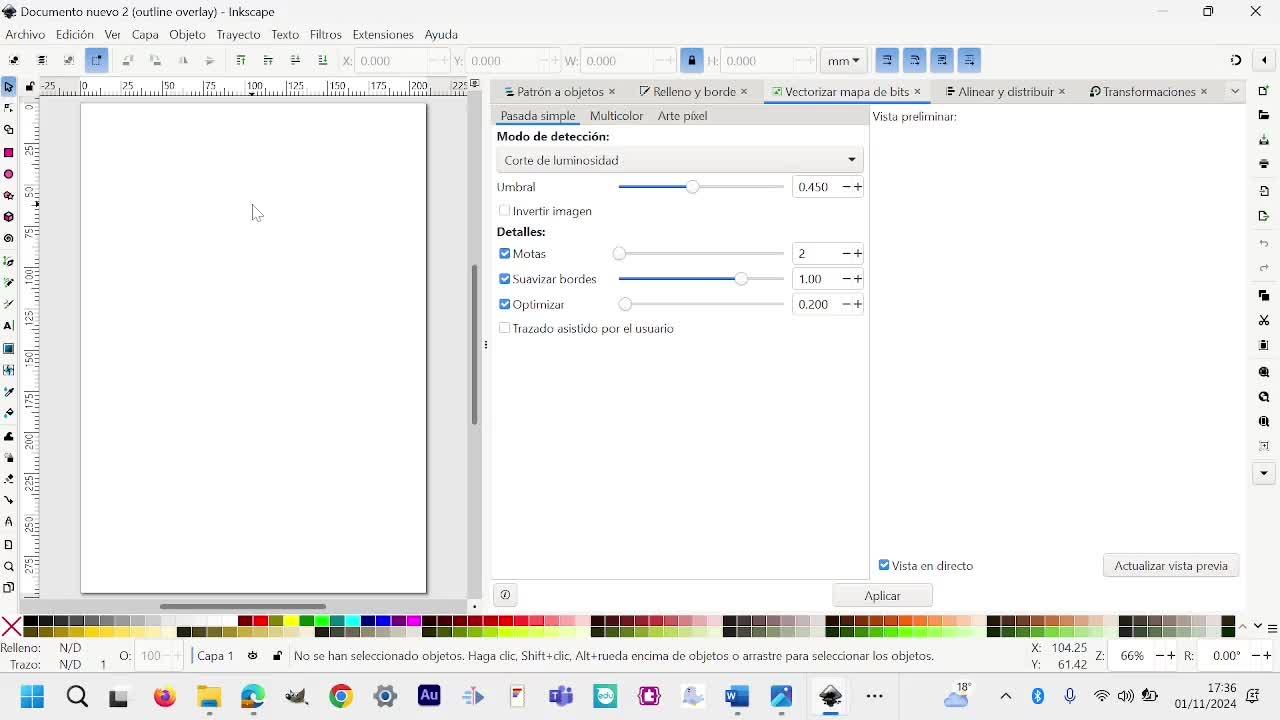1280x720 pixels.
Task: Enable the Invertir imagen checkbox
Action: (505, 211)
